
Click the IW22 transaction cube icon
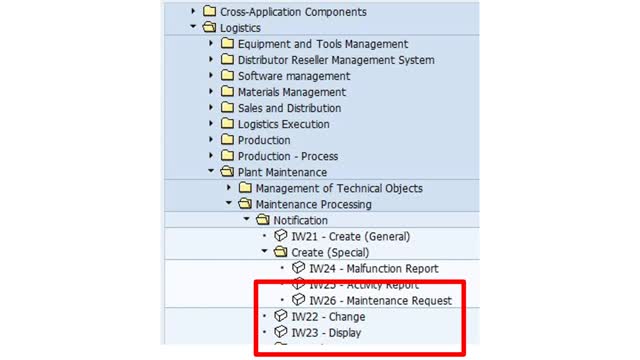(x=281, y=316)
